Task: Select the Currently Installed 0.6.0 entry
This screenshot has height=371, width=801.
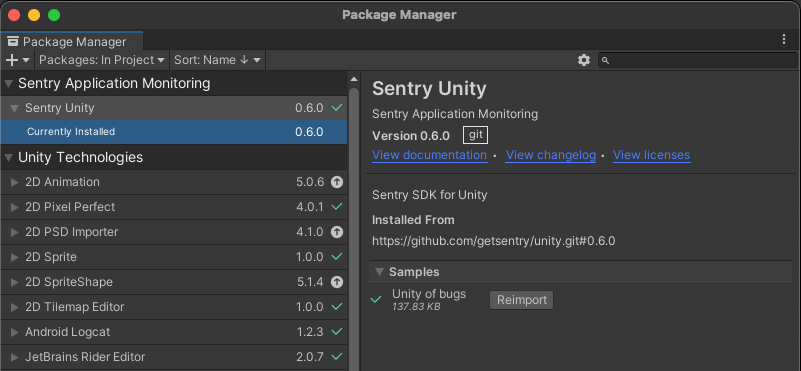Action: point(174,132)
